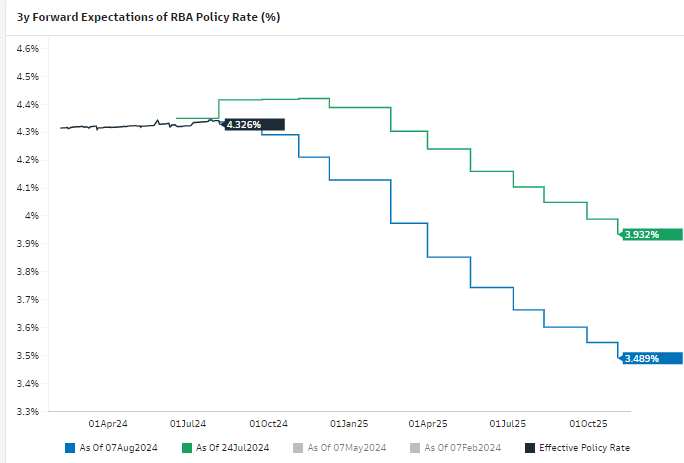Click the green swatch for 24Jul2024 series
The width and height of the screenshot is (684, 463).
[184, 447]
